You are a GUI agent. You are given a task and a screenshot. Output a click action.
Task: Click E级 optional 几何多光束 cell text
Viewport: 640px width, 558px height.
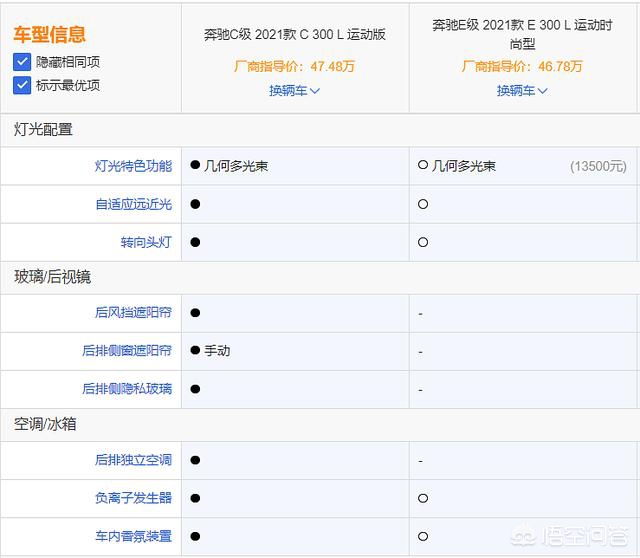point(464,166)
